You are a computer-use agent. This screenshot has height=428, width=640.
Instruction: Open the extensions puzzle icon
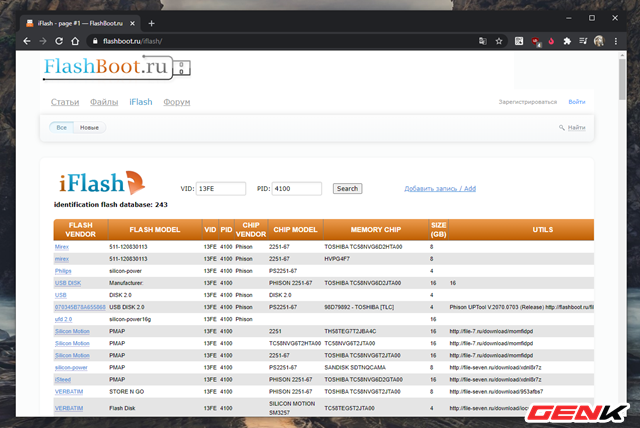[x=567, y=41]
